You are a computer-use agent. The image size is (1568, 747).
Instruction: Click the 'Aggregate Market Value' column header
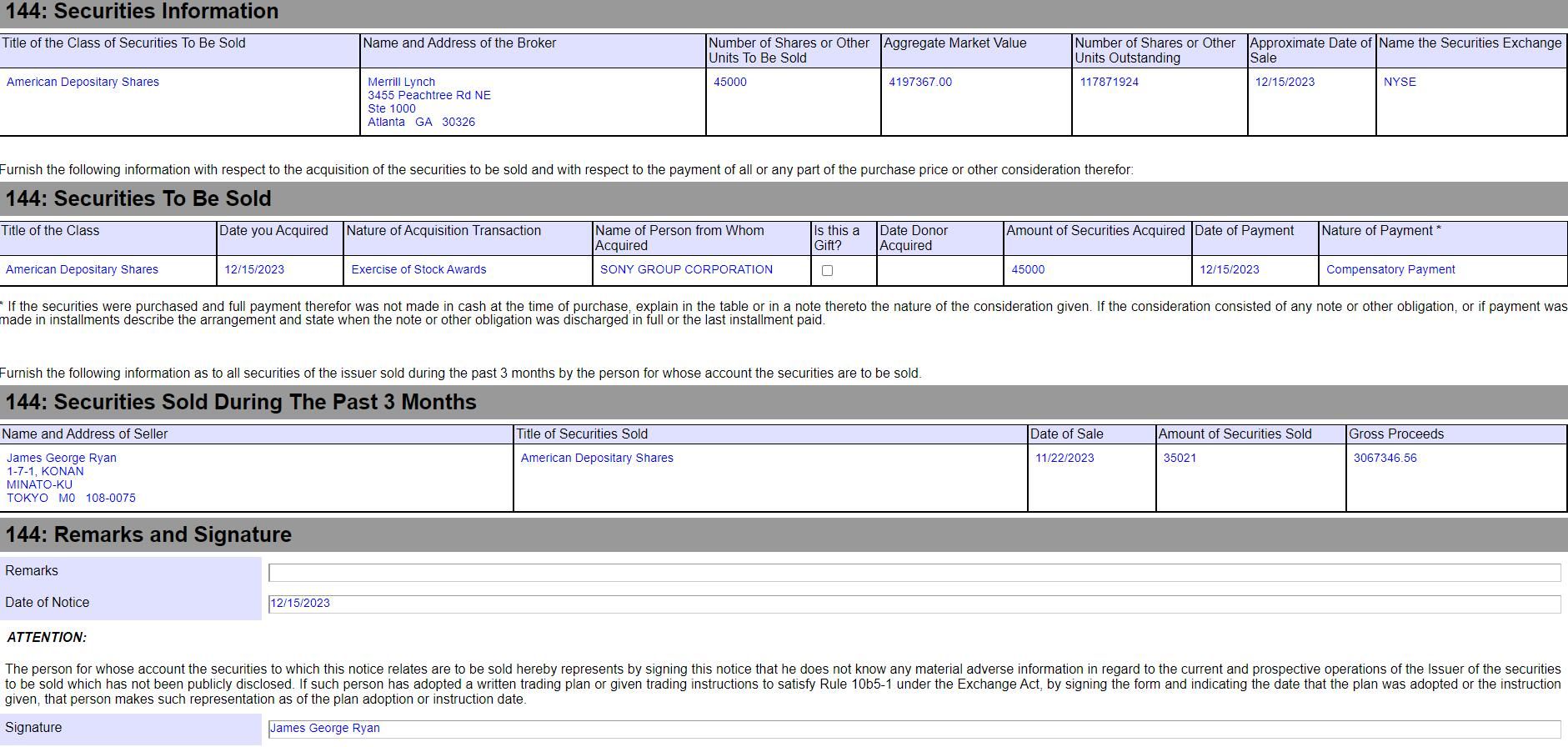click(955, 43)
